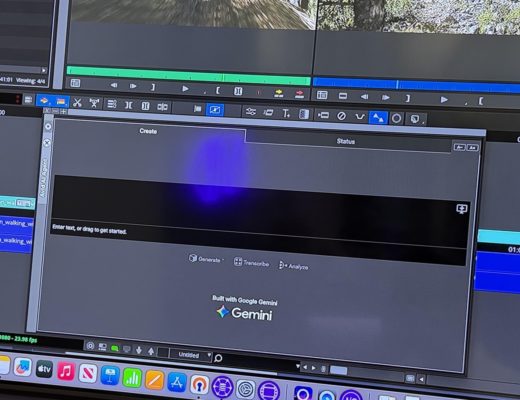Click the Extract icon beside scissors
Screen dimensions: 520x400
coord(94,103)
